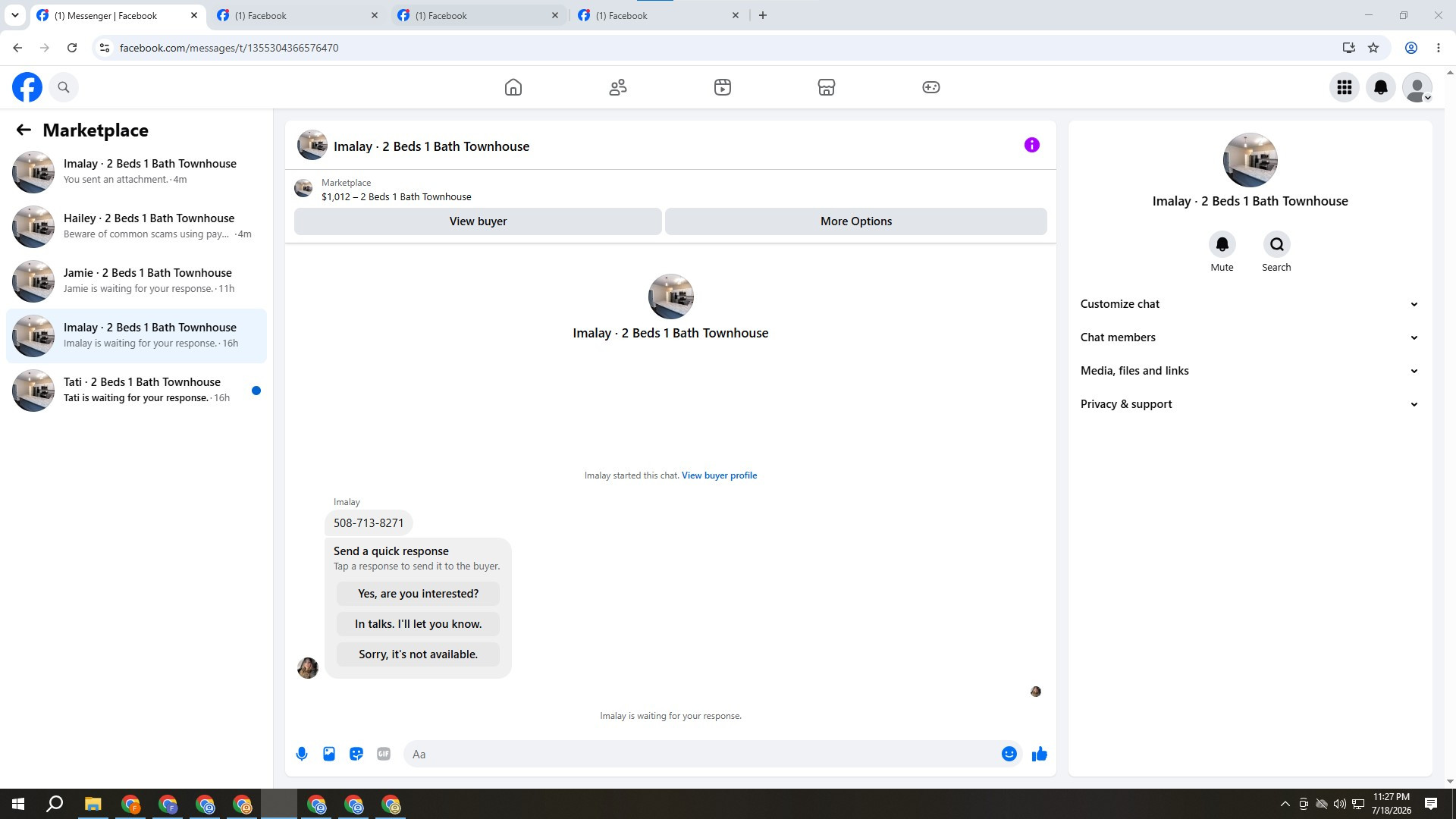Search in conversation icon
The width and height of the screenshot is (1456, 819).
pos(1276,244)
